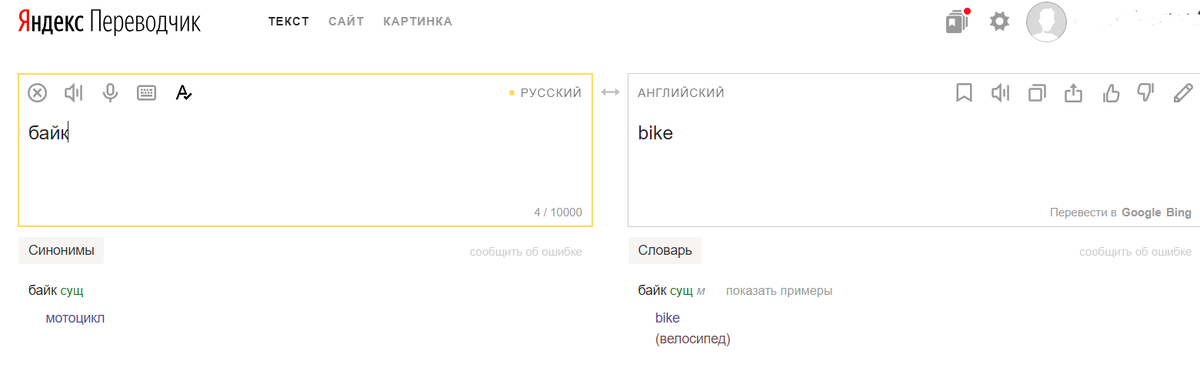Viewport: 1200px width, 368px height.
Task: Open the source language selector РУССКИЙ
Action: click(x=551, y=93)
